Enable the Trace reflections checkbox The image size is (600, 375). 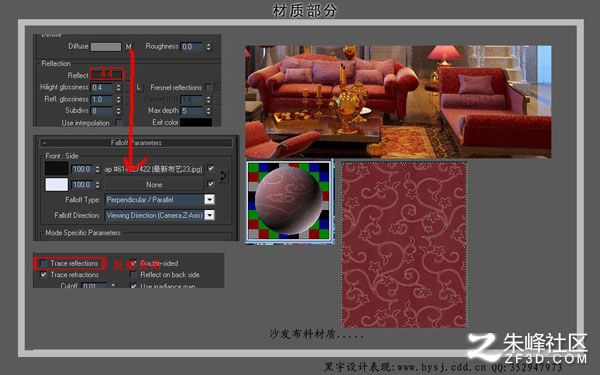[x=44, y=264]
